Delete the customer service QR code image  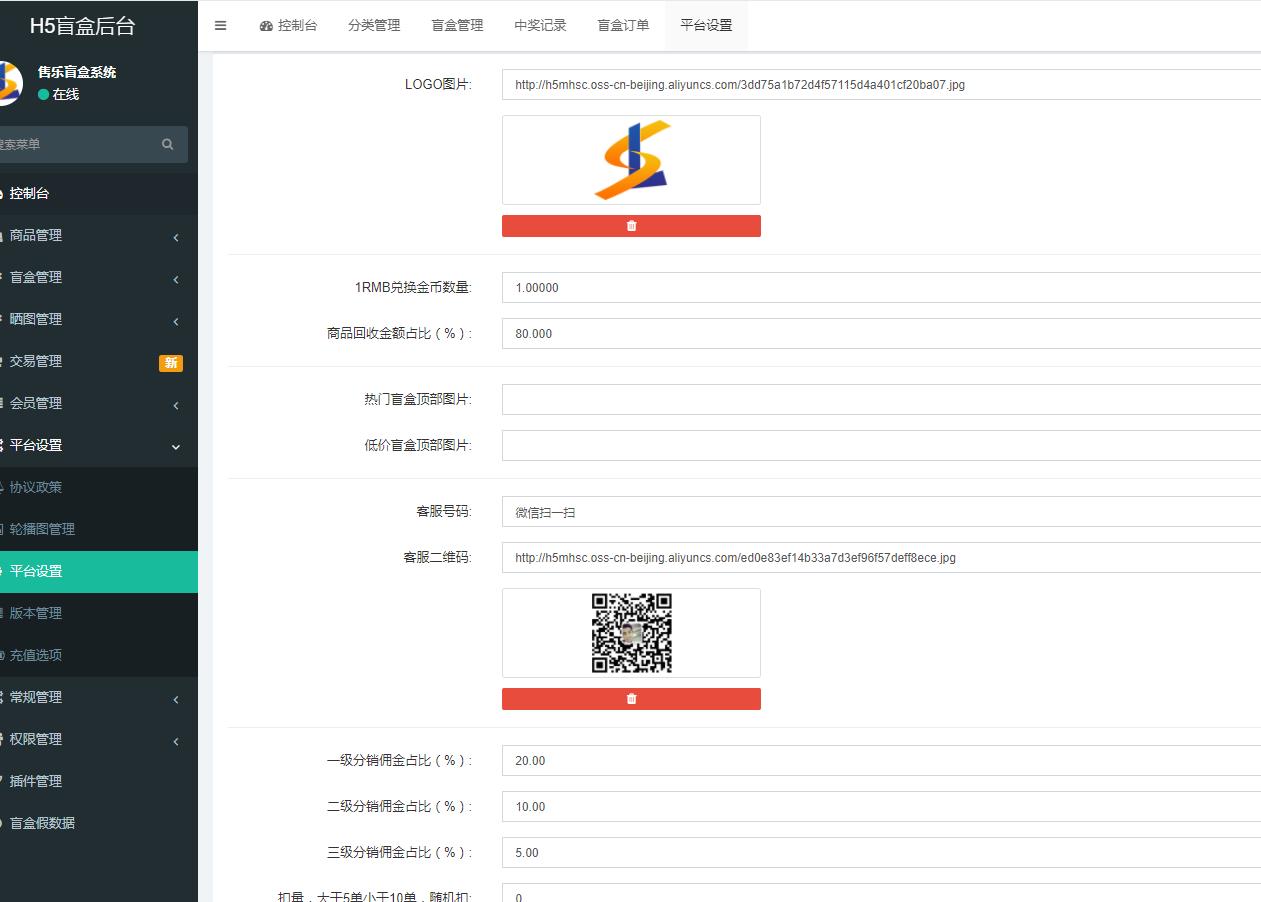tap(631, 699)
